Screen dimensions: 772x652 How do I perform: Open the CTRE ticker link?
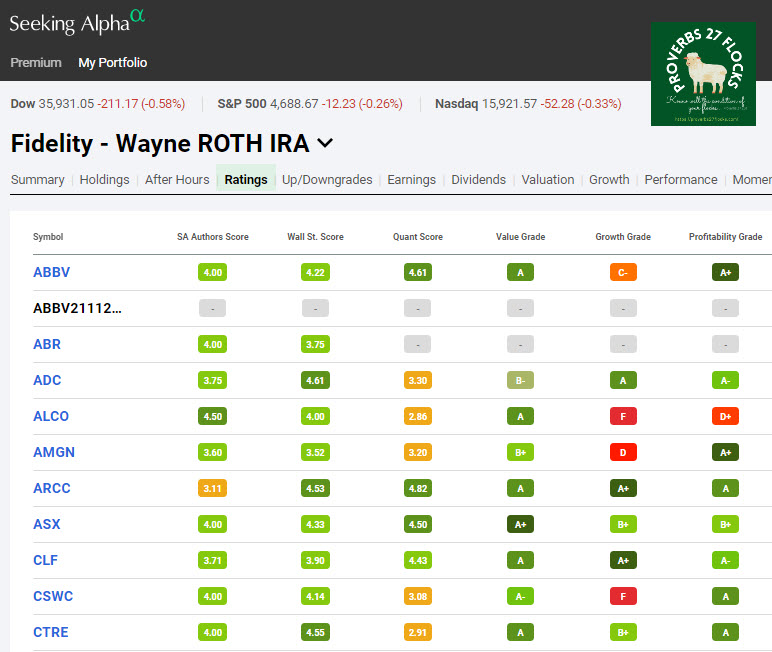(x=51, y=632)
